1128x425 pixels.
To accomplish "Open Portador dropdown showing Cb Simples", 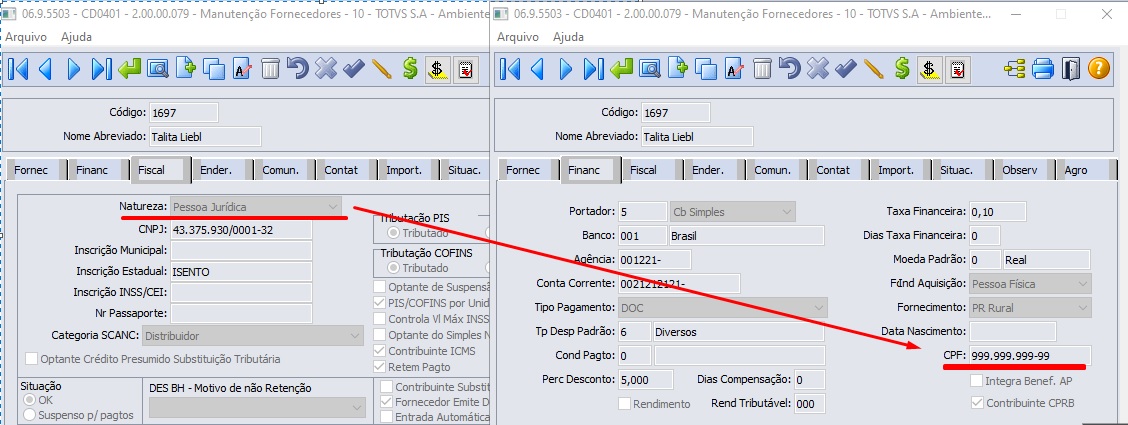I will pos(733,212).
